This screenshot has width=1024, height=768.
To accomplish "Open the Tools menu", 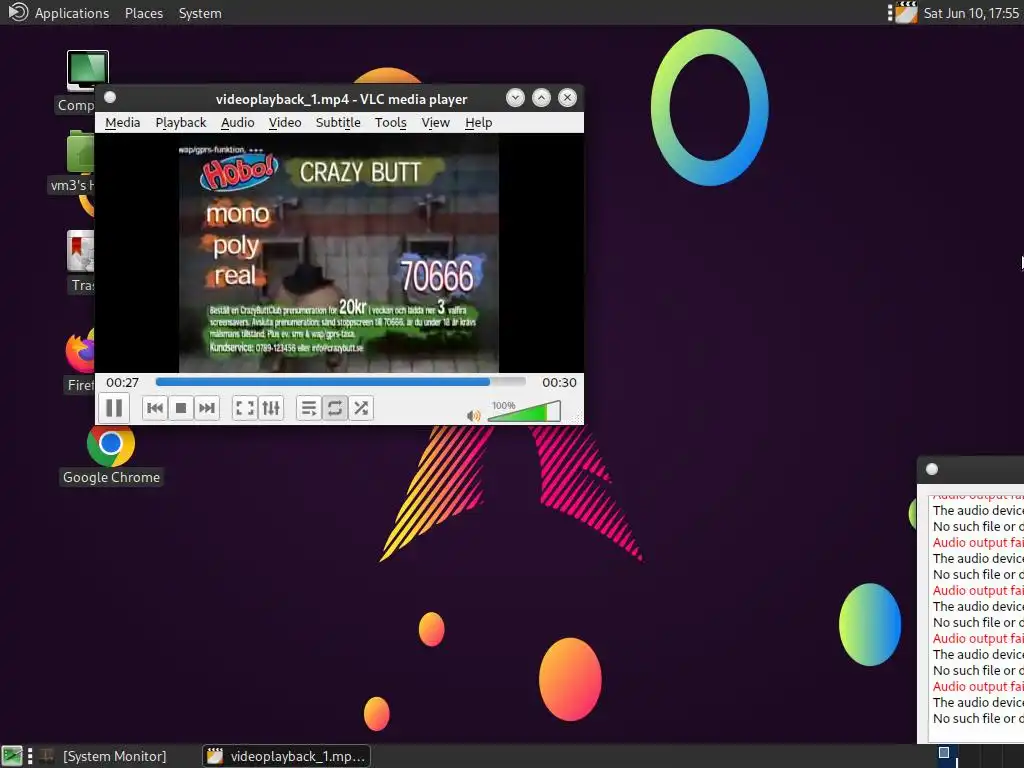I will [391, 123].
